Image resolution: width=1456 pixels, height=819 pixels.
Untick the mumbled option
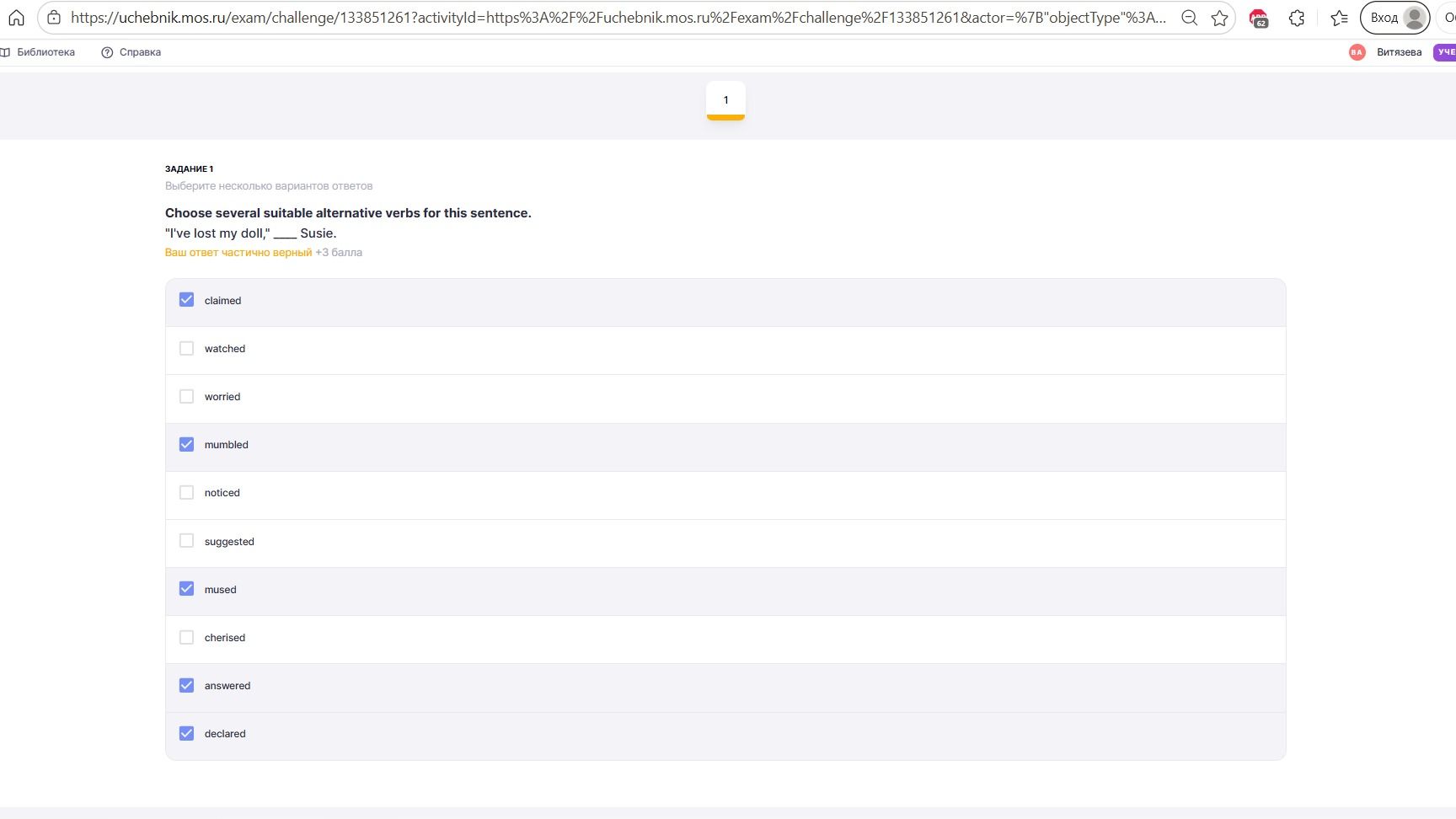tap(186, 444)
